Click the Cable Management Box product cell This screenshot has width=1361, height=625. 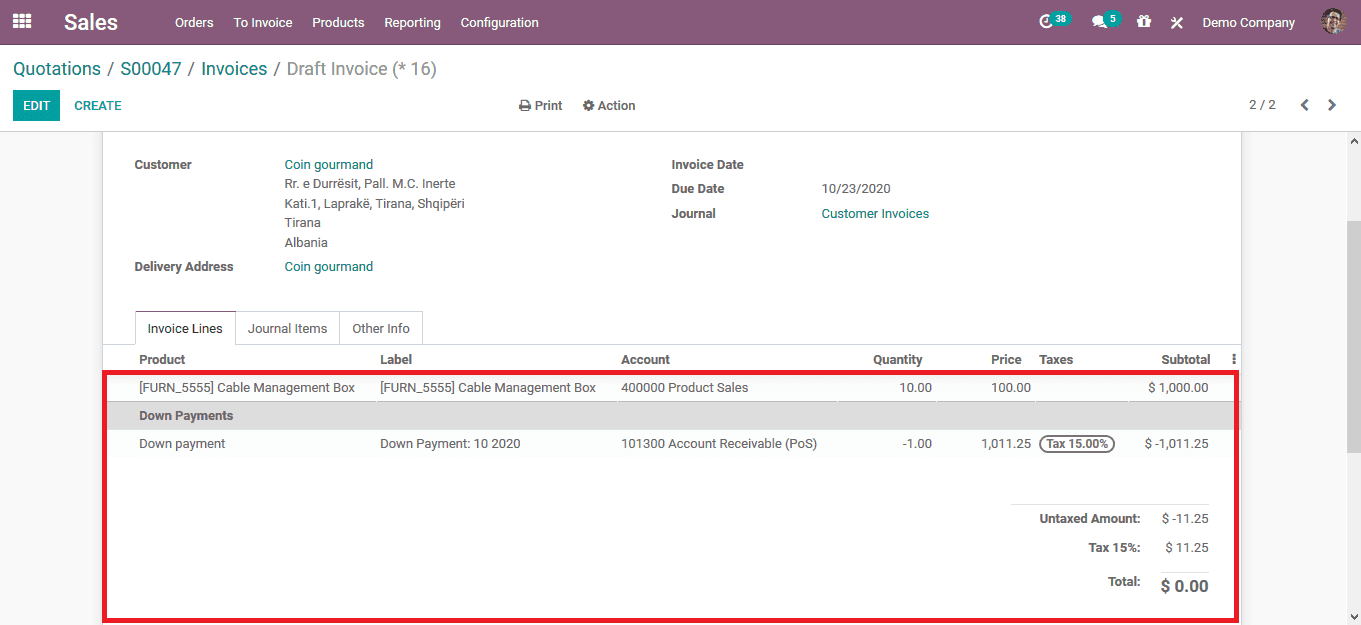coord(247,387)
